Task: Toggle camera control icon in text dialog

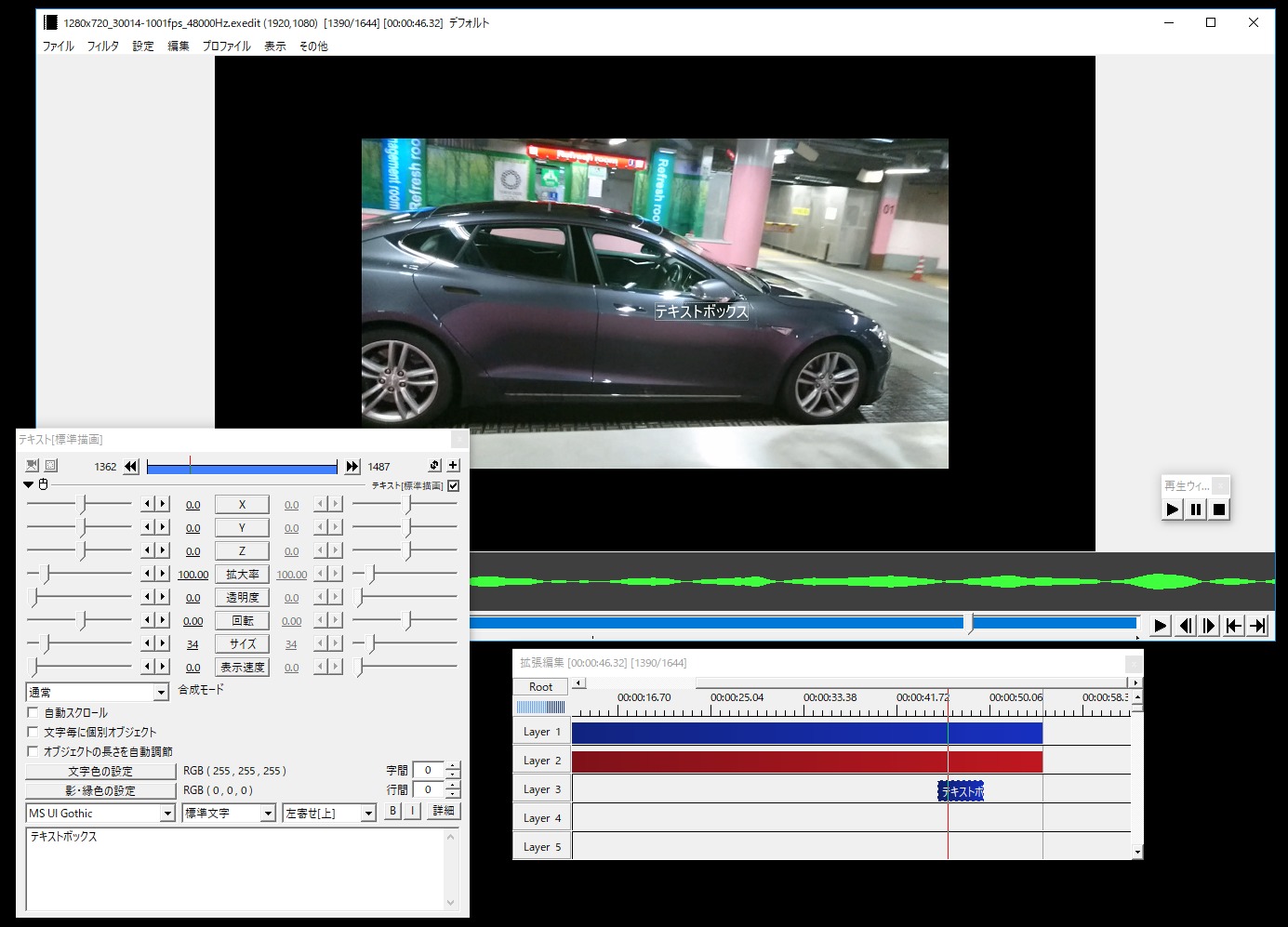Action: click(x=32, y=466)
